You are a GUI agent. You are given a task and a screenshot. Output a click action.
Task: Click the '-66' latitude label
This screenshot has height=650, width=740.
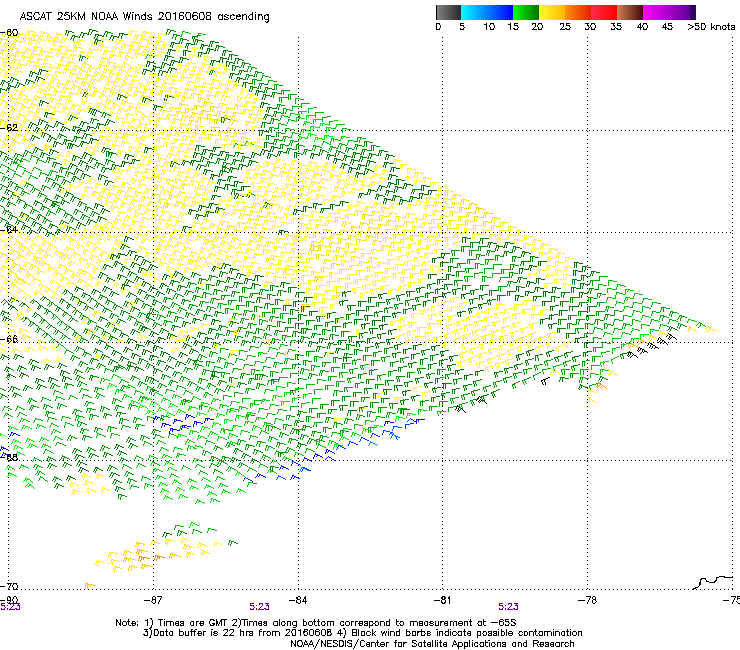coord(9,339)
